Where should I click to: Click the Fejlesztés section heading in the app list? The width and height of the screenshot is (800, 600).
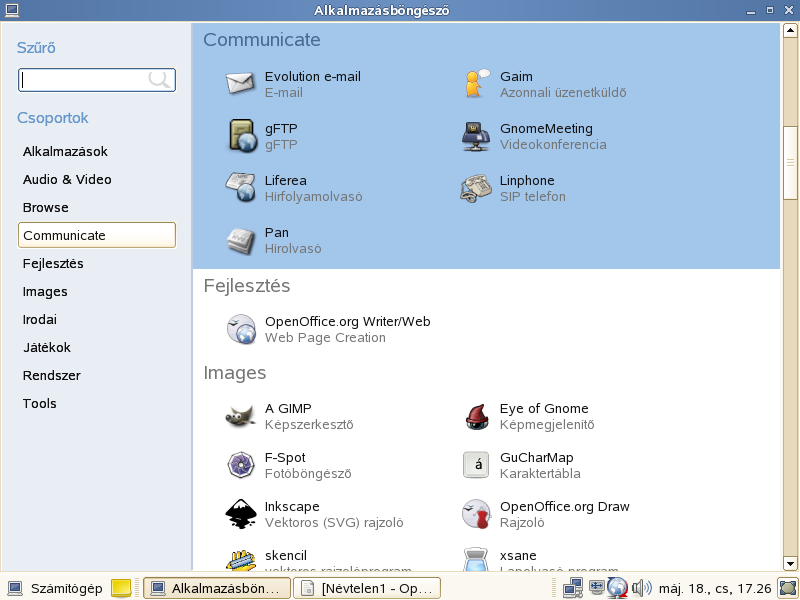pos(247,286)
